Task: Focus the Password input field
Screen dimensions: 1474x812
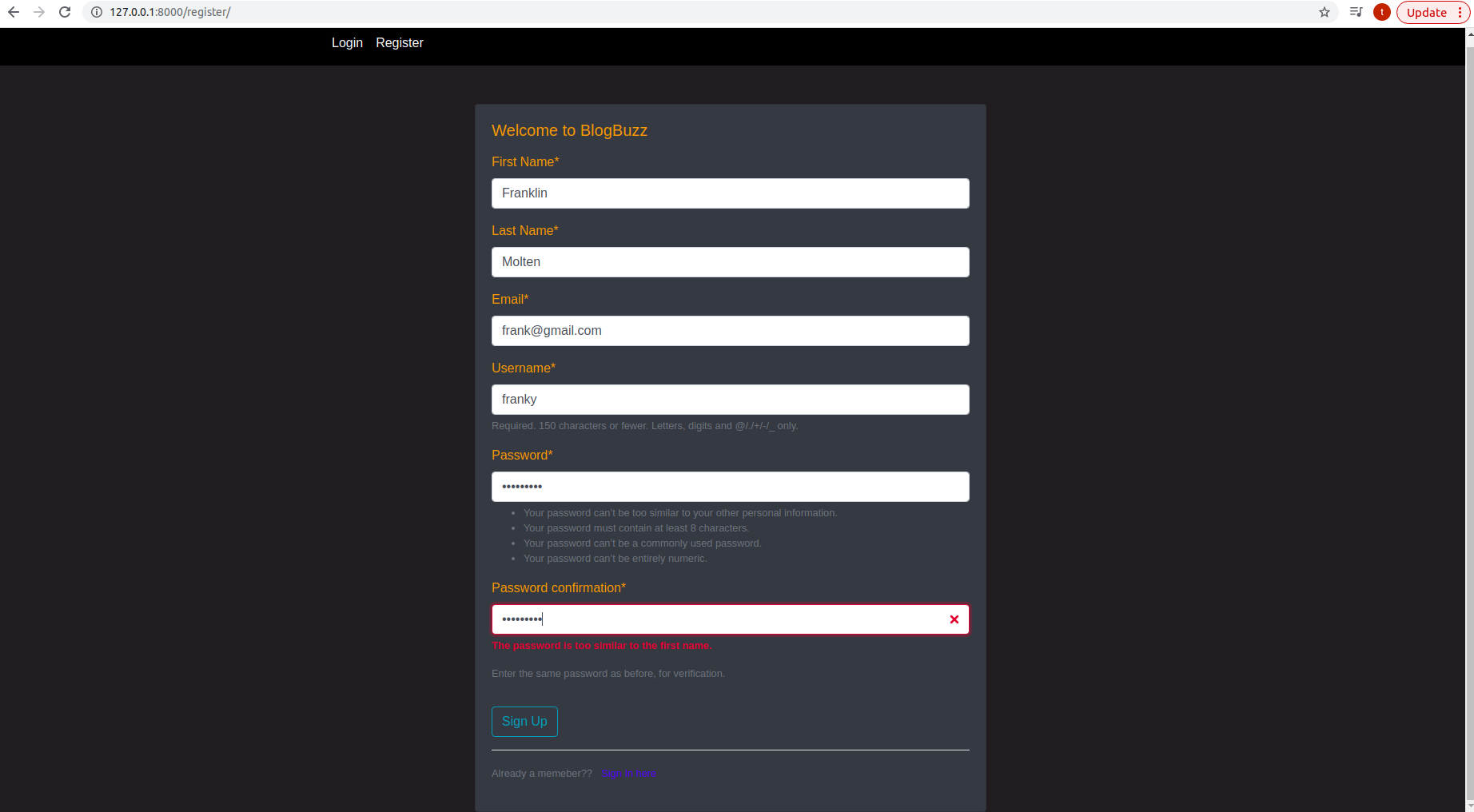Action: coord(730,486)
